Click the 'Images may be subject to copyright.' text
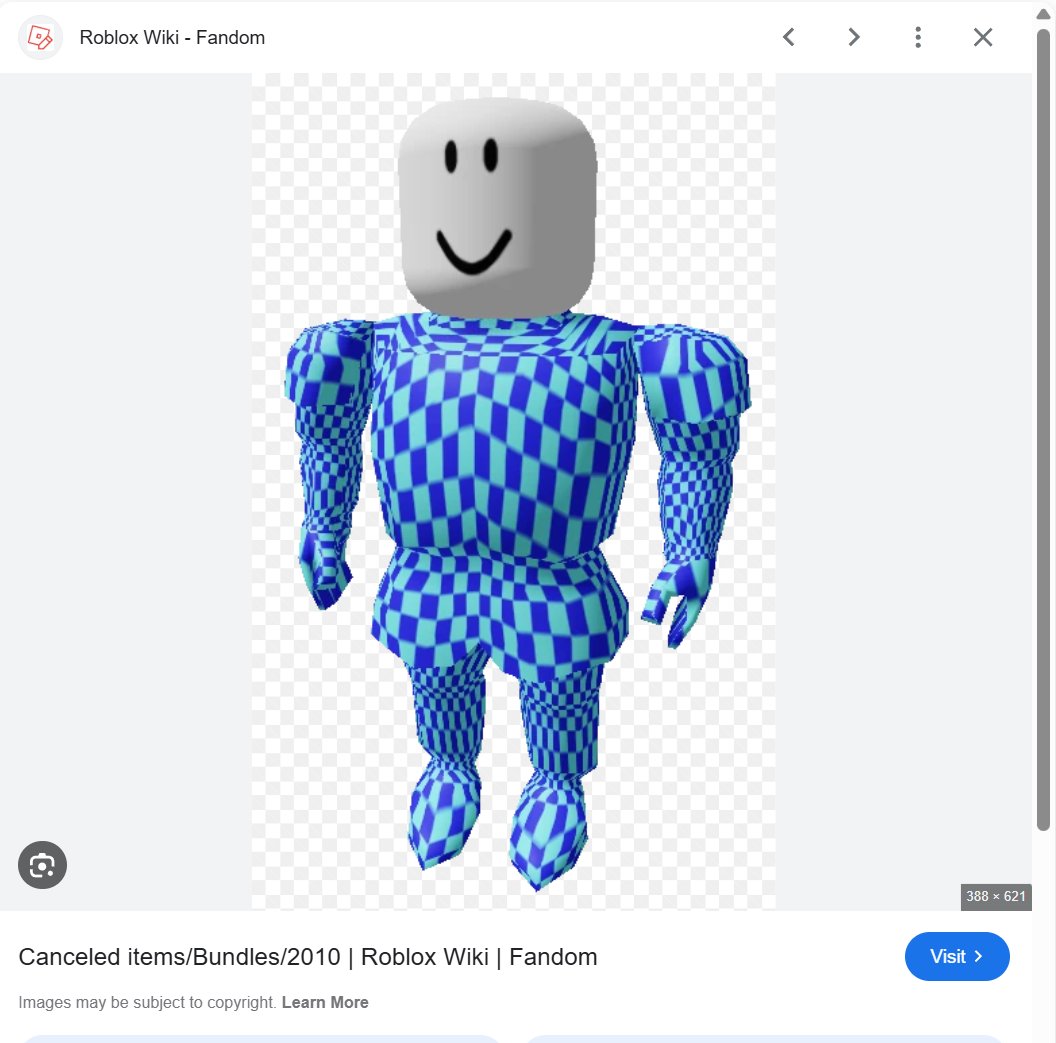Screen dimensions: 1056x1043 (x=147, y=1002)
